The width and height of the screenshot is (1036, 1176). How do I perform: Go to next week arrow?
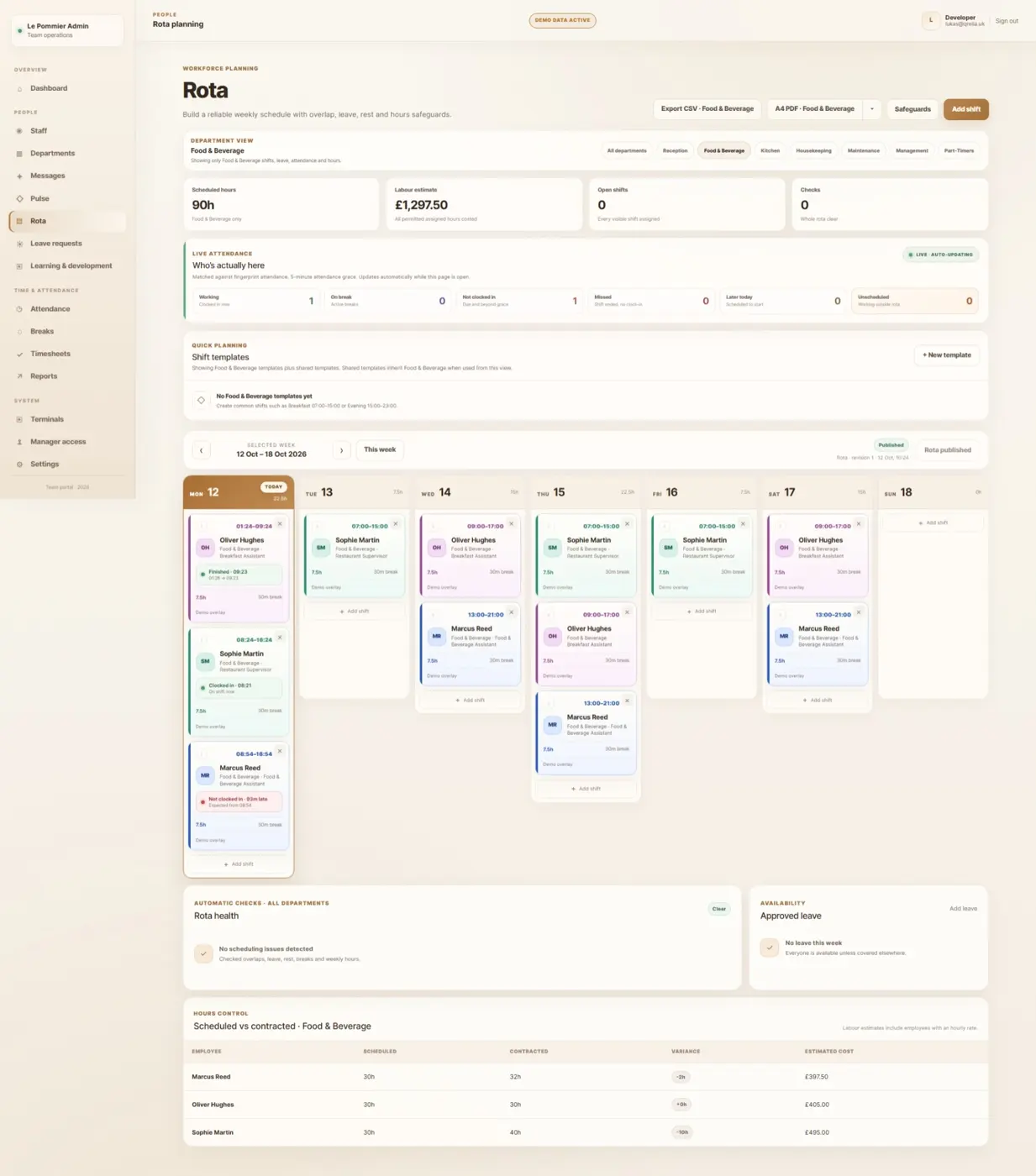click(x=341, y=450)
